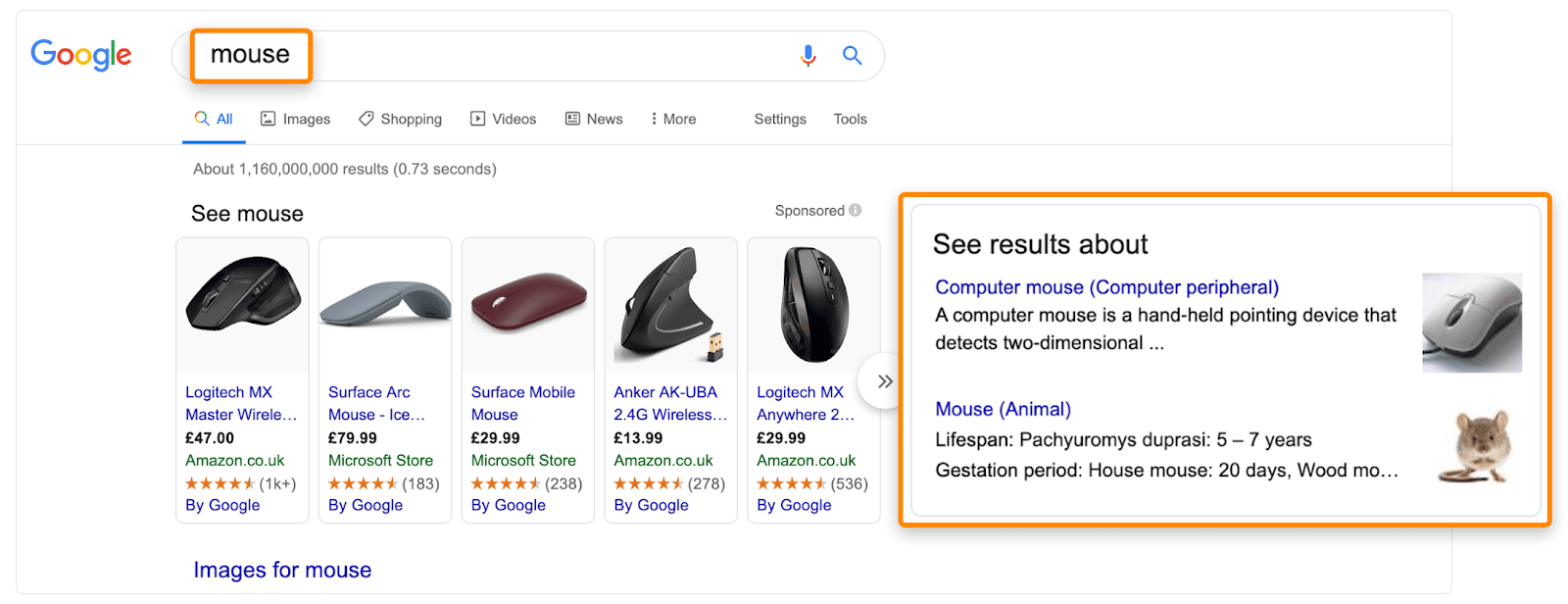Click the Google logo
This screenshot has width=1568, height=604.
(x=81, y=56)
